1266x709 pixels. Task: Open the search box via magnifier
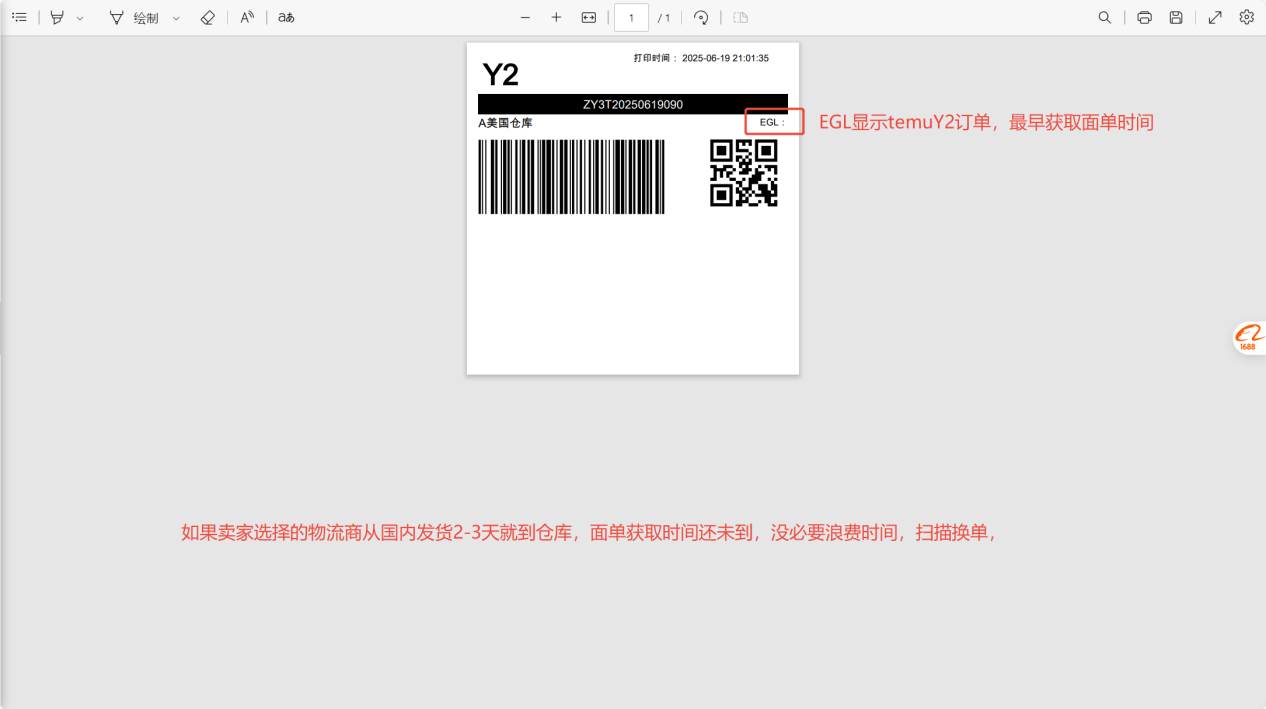pos(1104,17)
